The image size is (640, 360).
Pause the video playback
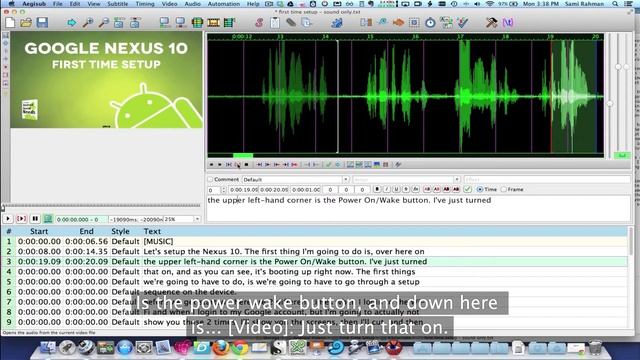[35, 219]
